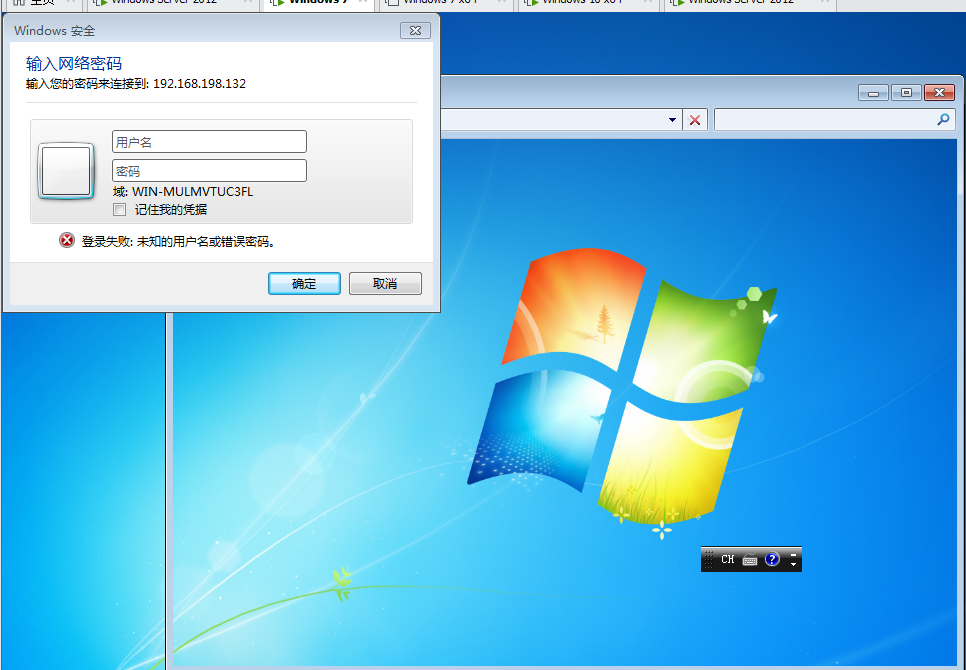
Task: Open the language bar options arrow
Action: (x=794, y=564)
